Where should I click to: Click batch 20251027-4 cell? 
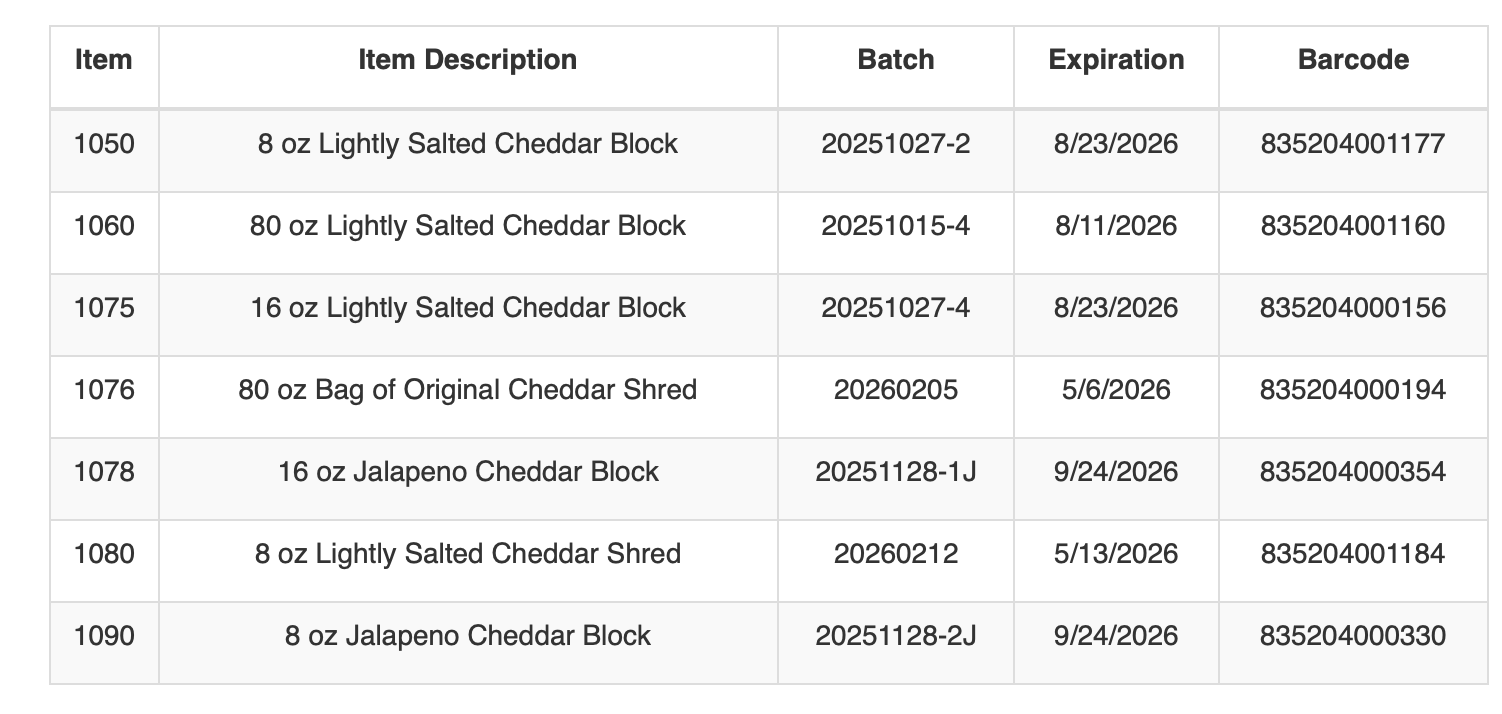(895, 308)
